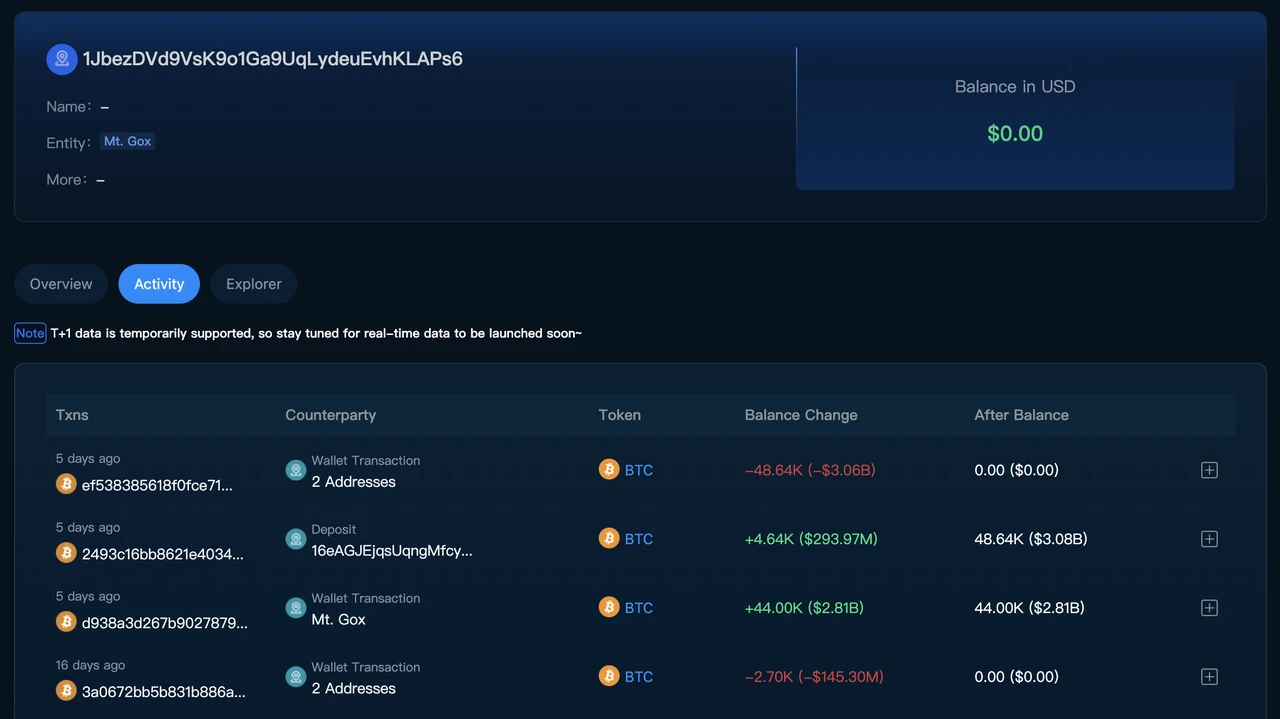Open counterparty address 16eAGJEjqsUqngMfcy
Screen dimensions: 1280x719
pyautogui.click(x=392, y=551)
